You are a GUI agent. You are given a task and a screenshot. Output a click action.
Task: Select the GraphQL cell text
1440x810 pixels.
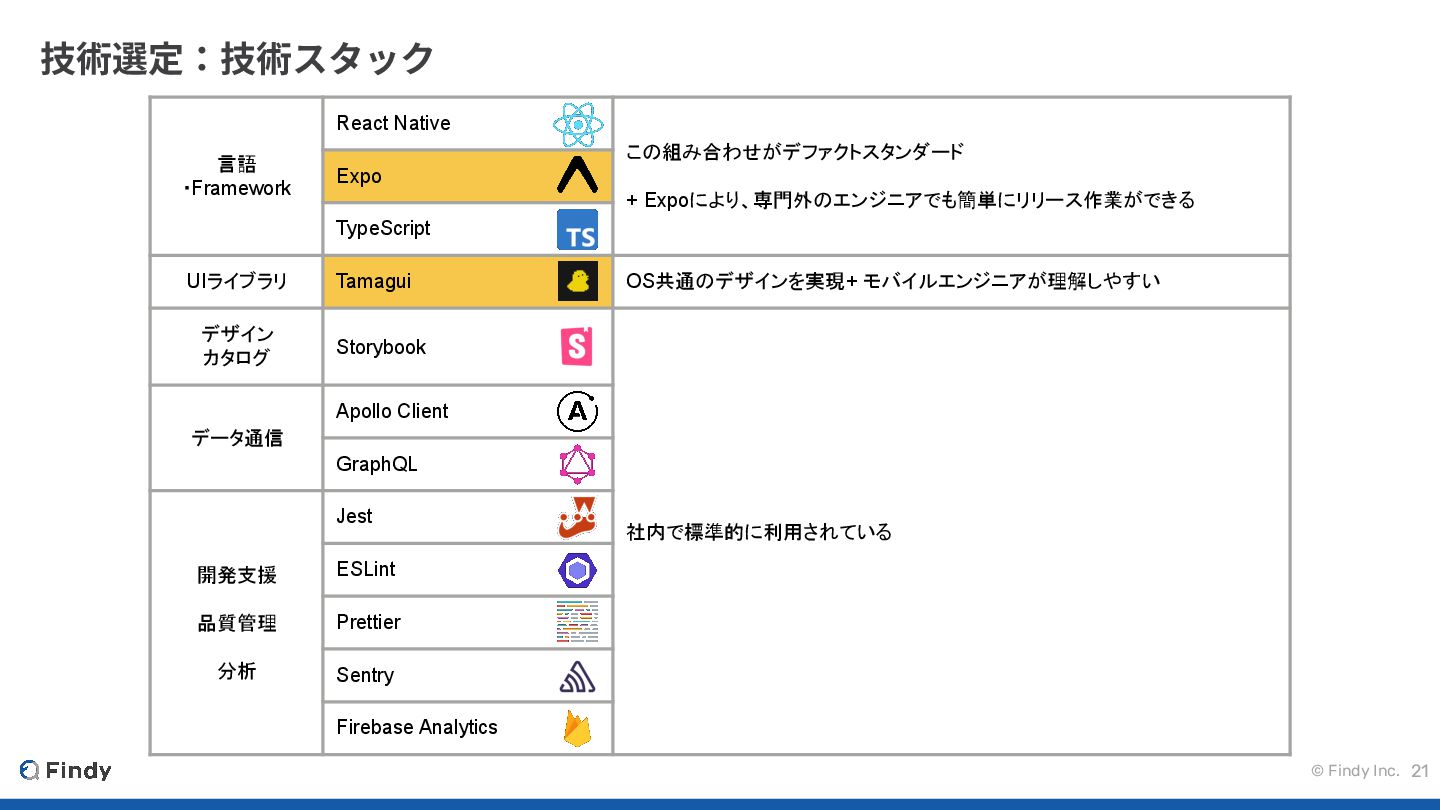[x=377, y=464]
